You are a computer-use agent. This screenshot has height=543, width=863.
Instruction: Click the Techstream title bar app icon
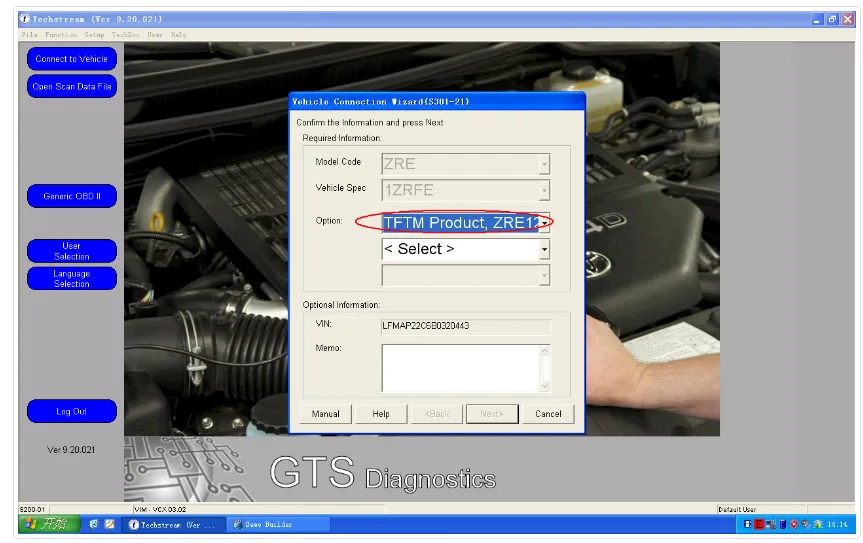pos(25,19)
